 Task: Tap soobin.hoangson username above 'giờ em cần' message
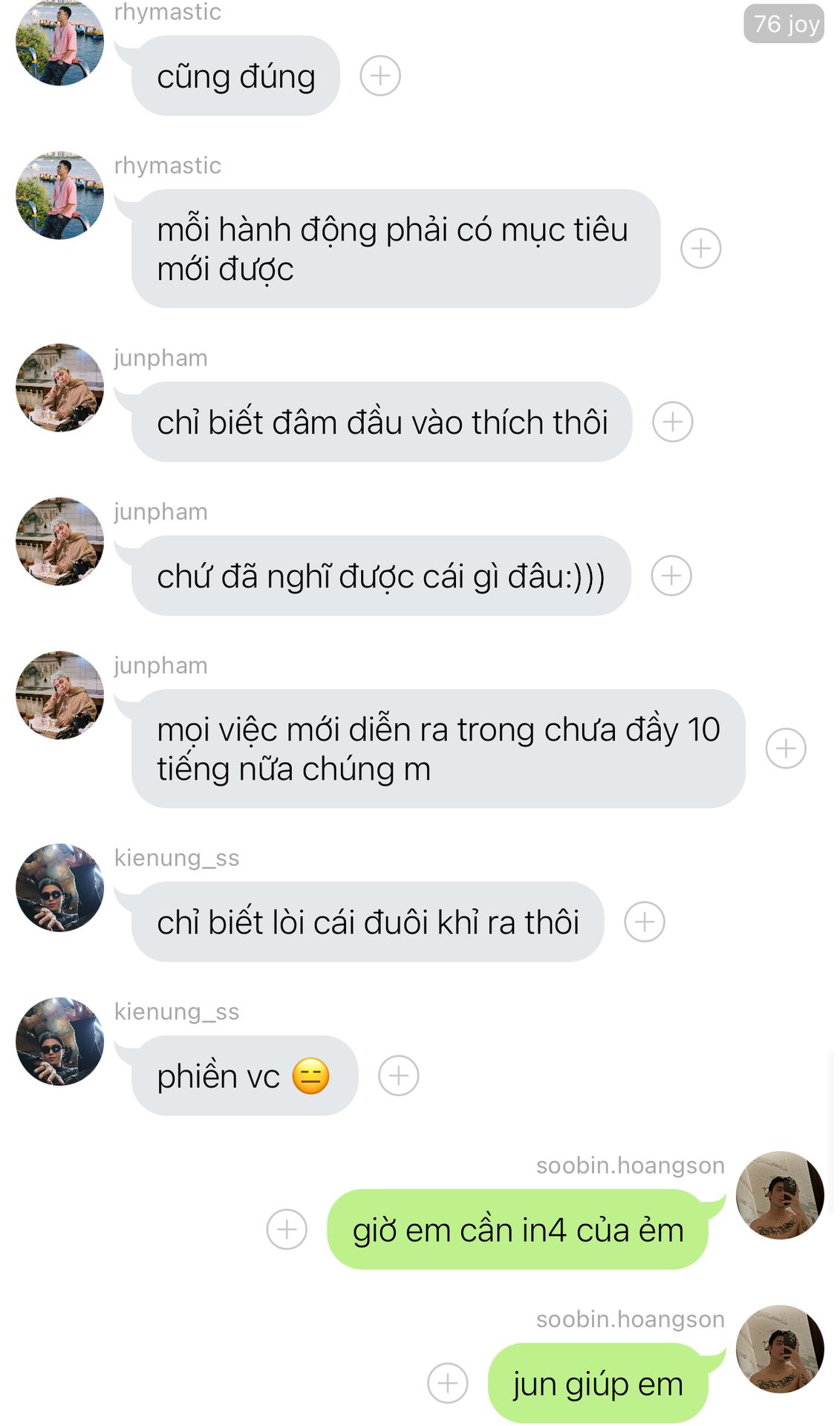pyautogui.click(x=631, y=1165)
